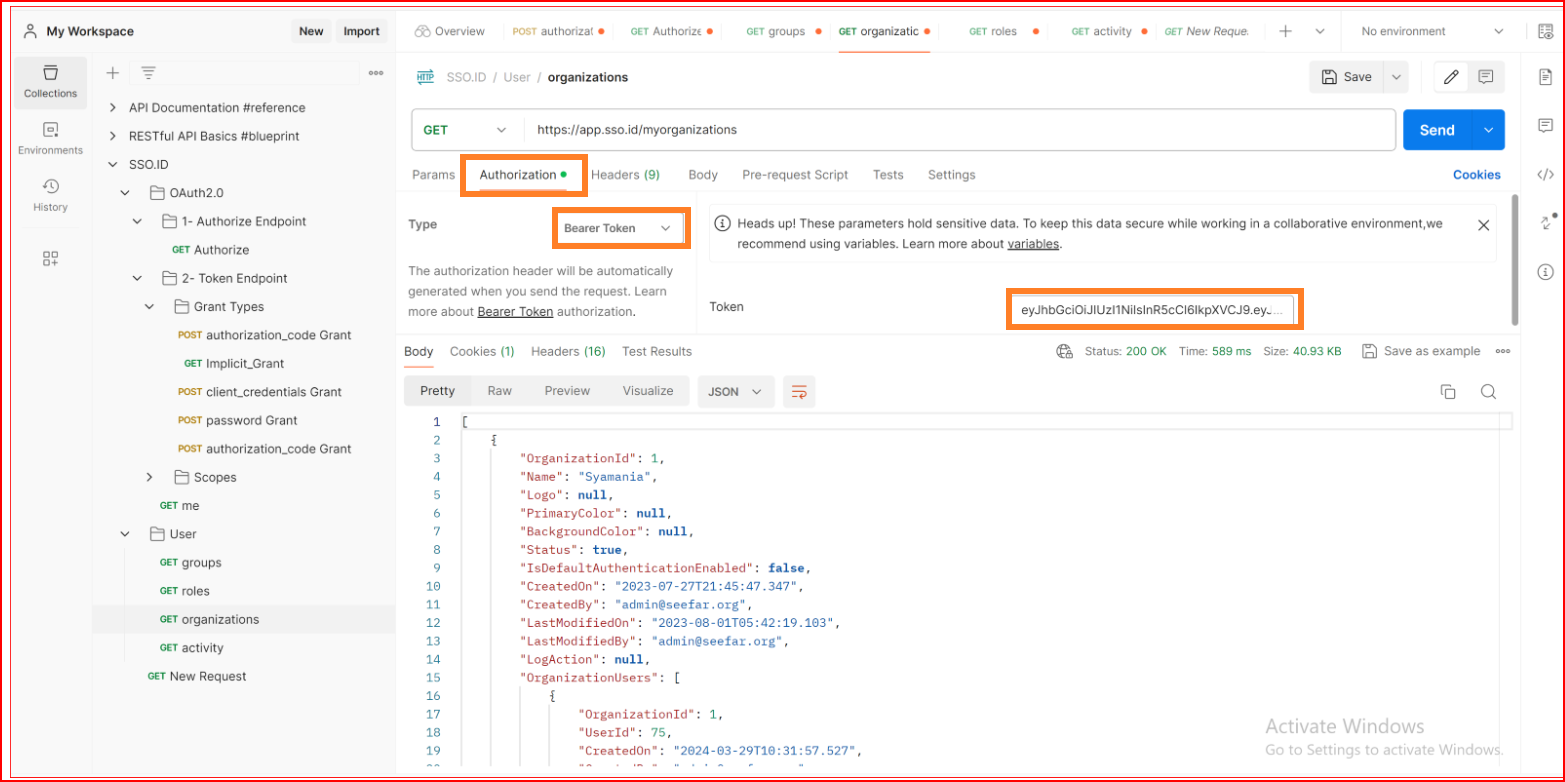Click the request URL field

(960, 130)
